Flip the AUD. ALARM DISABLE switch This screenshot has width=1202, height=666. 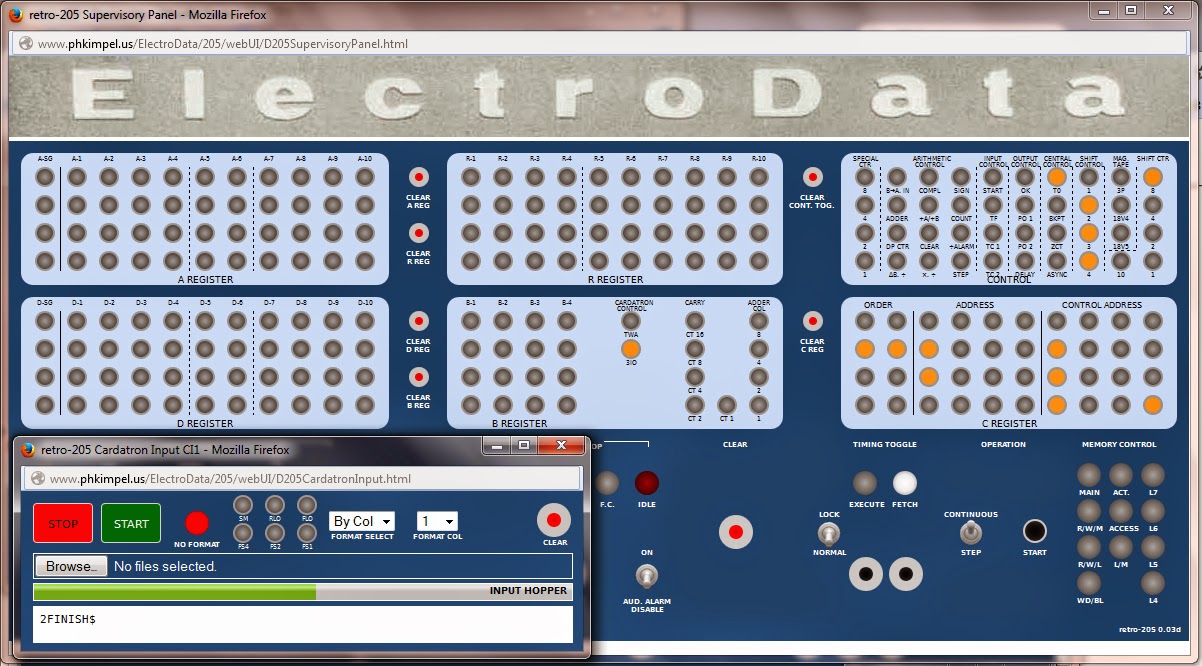[x=647, y=576]
